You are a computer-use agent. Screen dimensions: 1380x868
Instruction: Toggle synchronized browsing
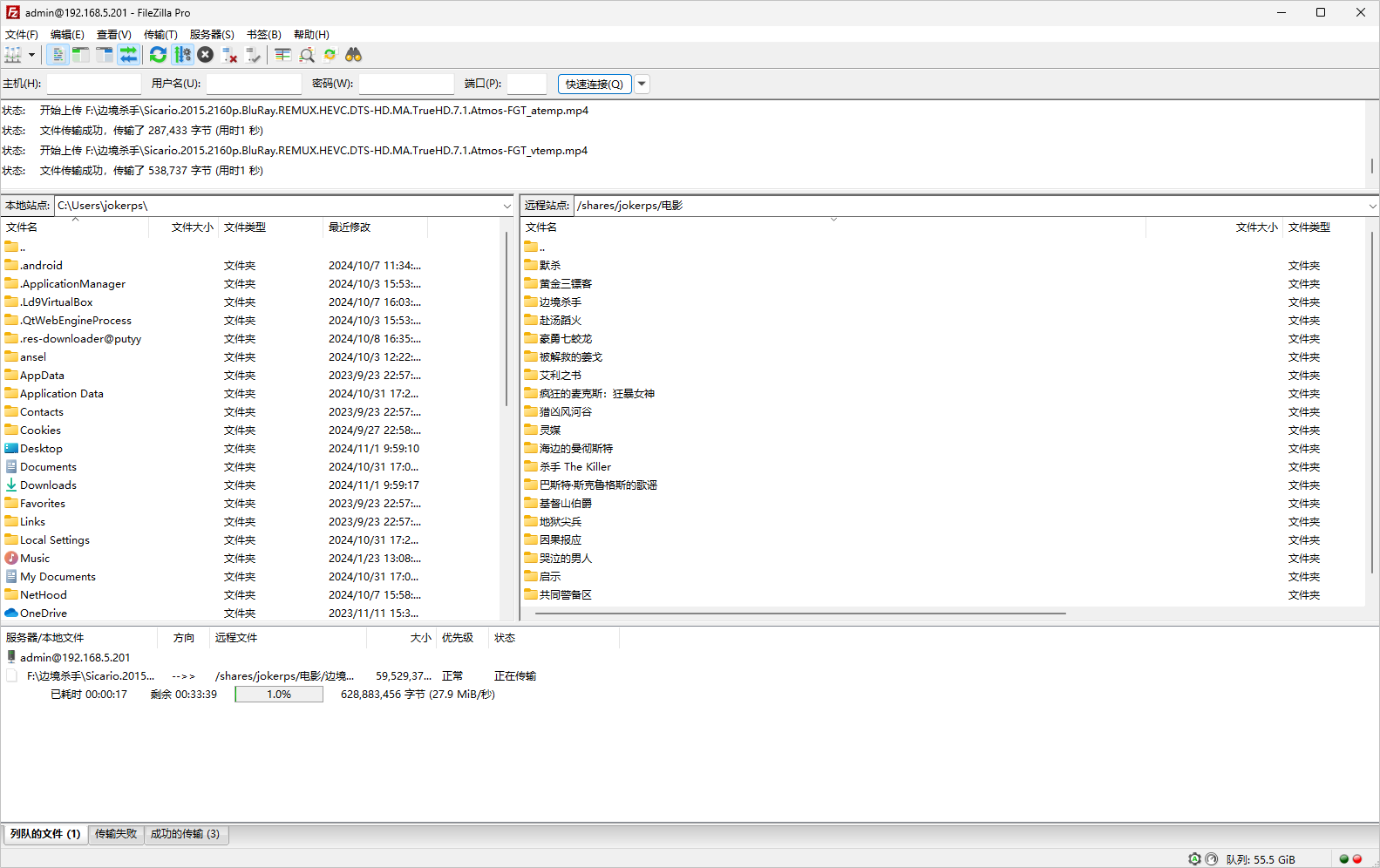click(x=330, y=55)
